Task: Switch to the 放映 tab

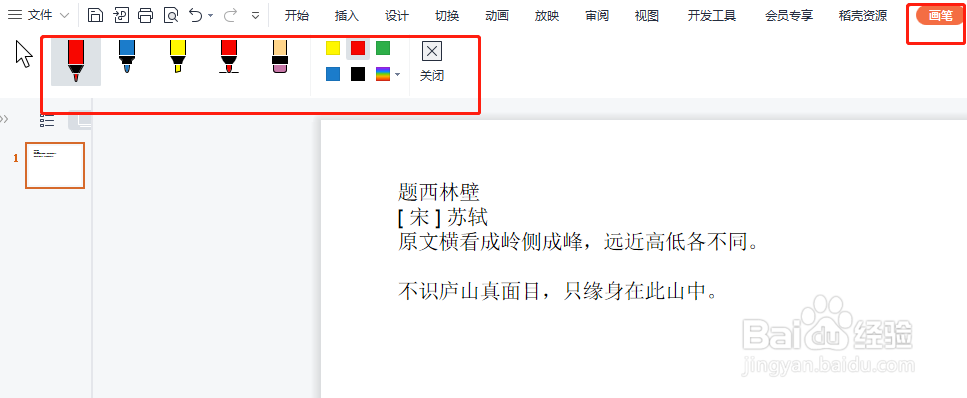Action: (547, 16)
